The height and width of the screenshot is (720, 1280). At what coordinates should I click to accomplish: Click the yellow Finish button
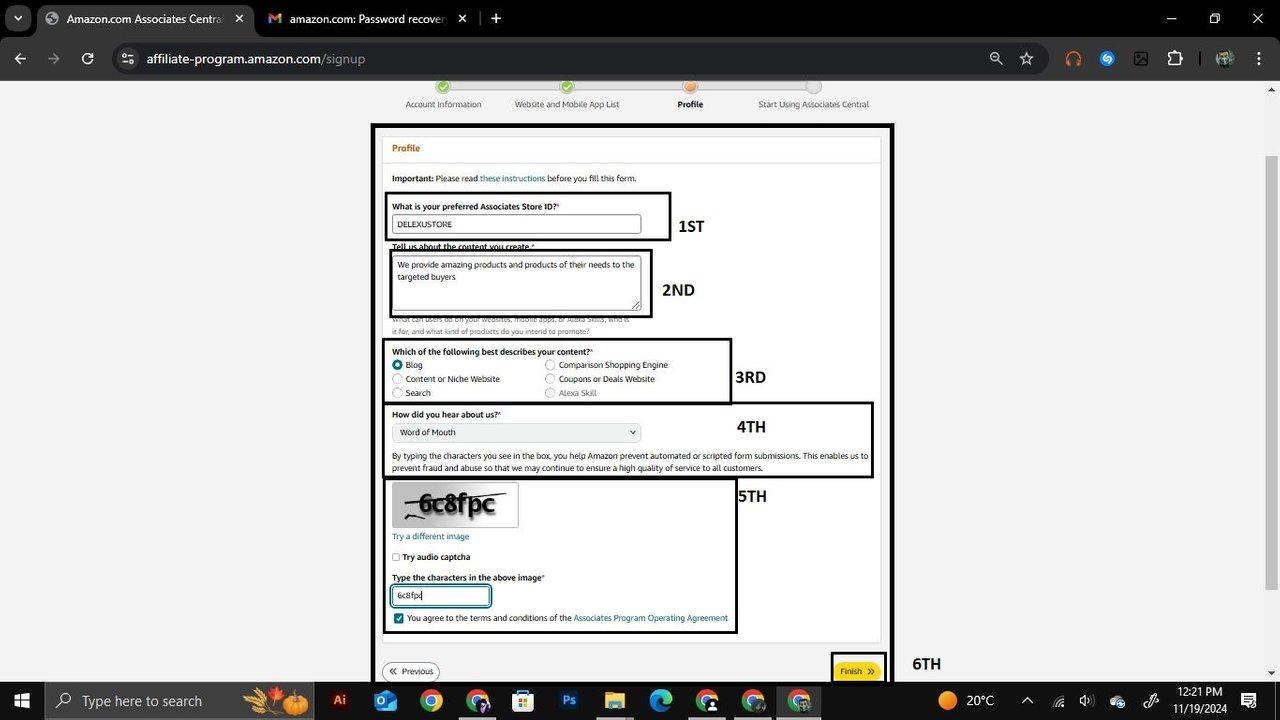click(x=858, y=671)
